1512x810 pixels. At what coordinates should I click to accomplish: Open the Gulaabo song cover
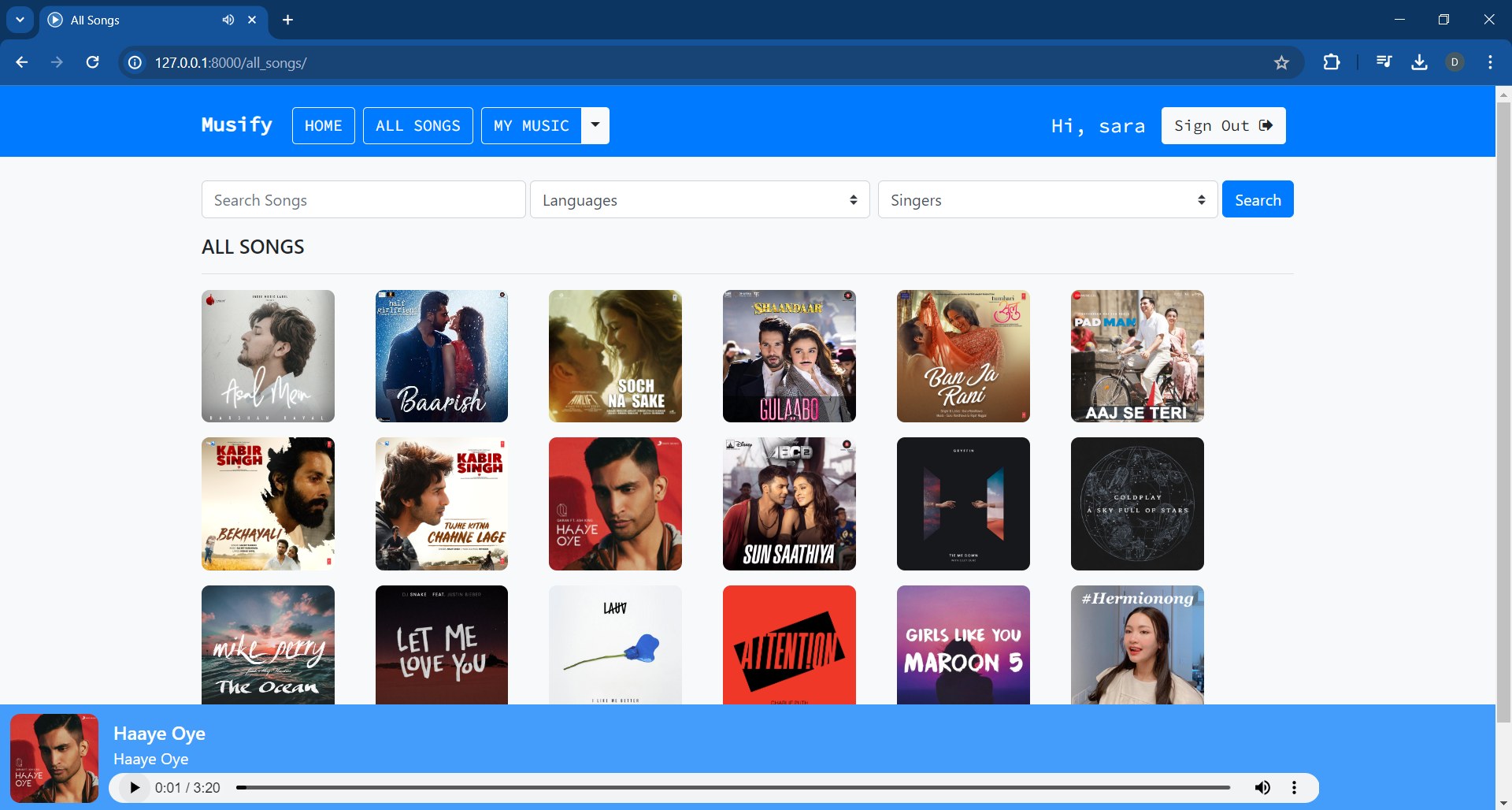pyautogui.click(x=789, y=356)
